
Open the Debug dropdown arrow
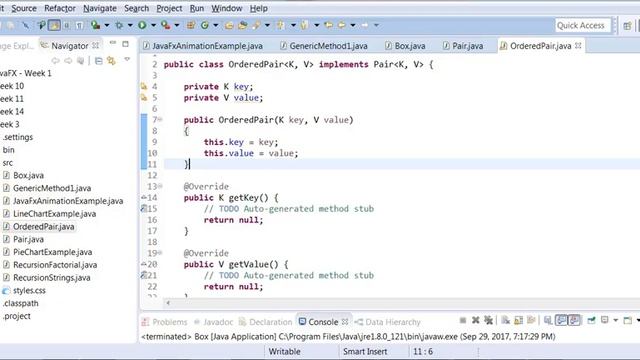[x=130, y=26]
